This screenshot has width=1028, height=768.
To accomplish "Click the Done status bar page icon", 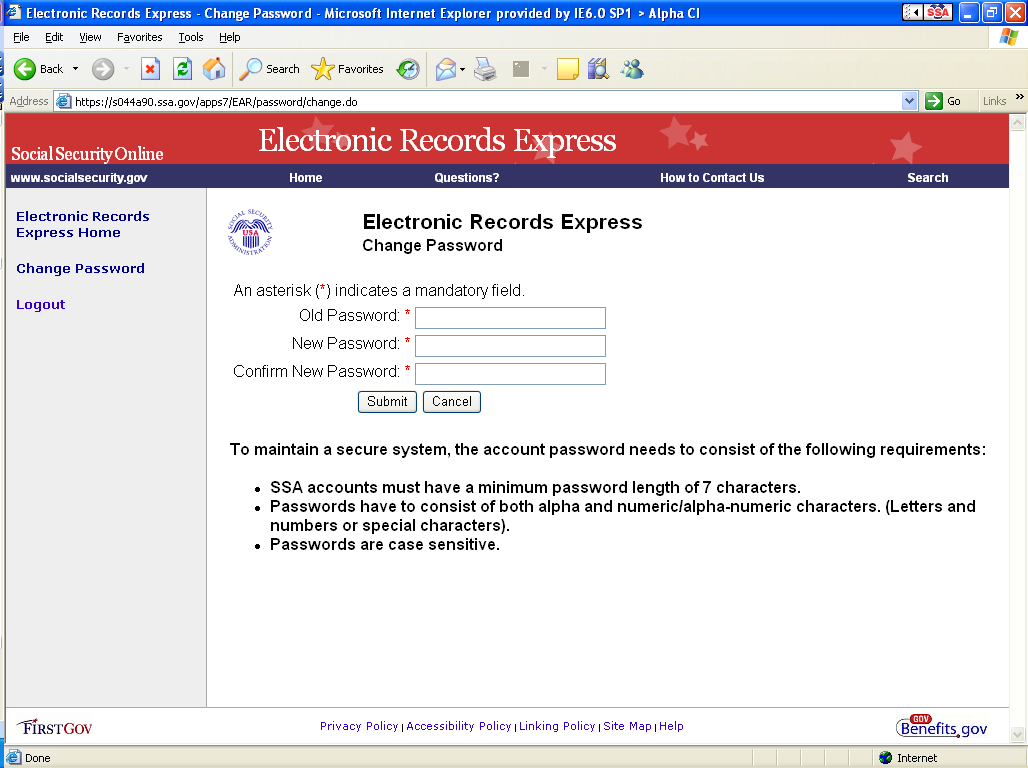I will tap(14, 758).
